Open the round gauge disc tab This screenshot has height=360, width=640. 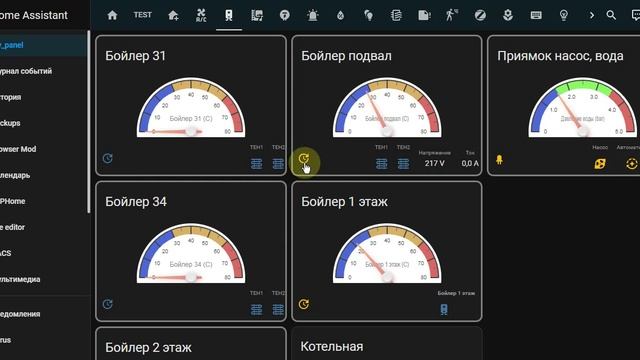pyautogui.click(x=480, y=16)
